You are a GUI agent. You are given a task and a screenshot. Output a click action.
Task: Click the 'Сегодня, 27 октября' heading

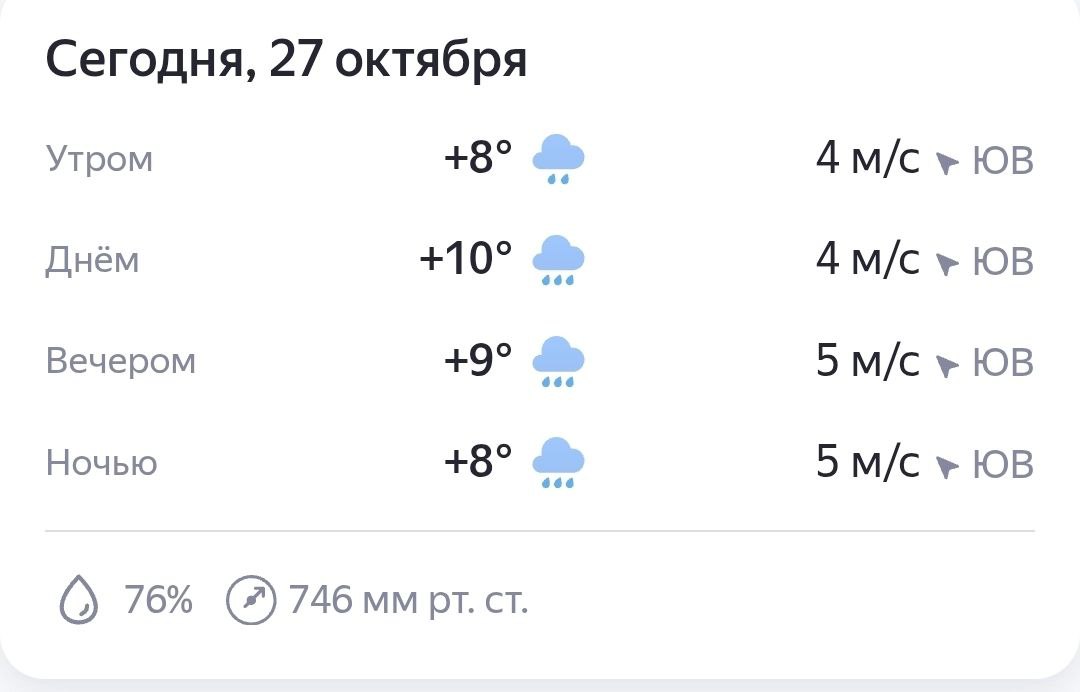[286, 60]
